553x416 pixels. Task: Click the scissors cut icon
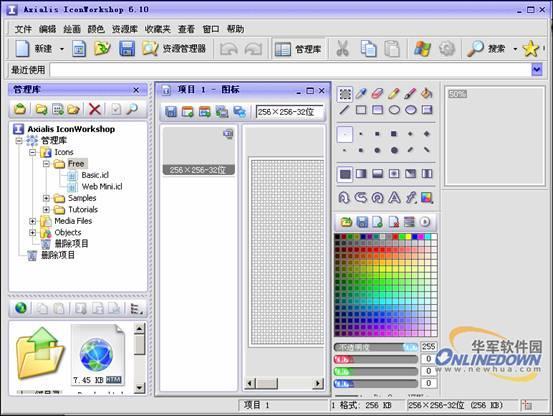click(x=342, y=49)
